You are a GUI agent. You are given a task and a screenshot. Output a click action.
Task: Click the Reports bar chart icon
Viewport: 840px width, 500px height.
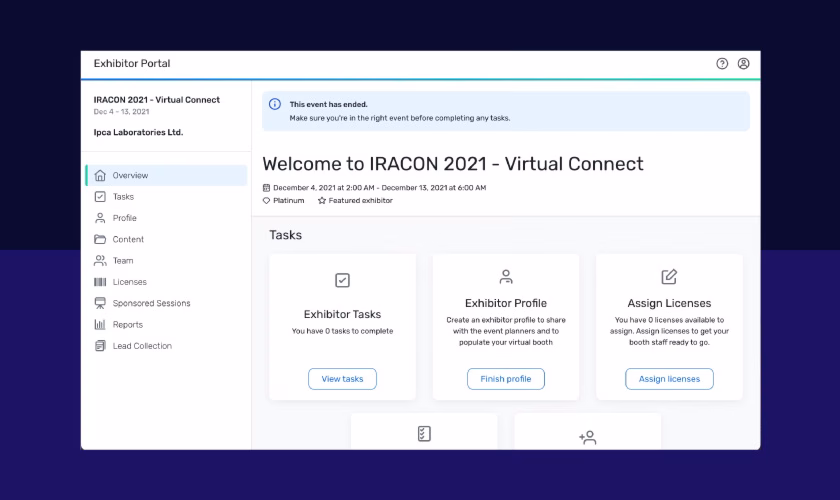[x=100, y=324]
